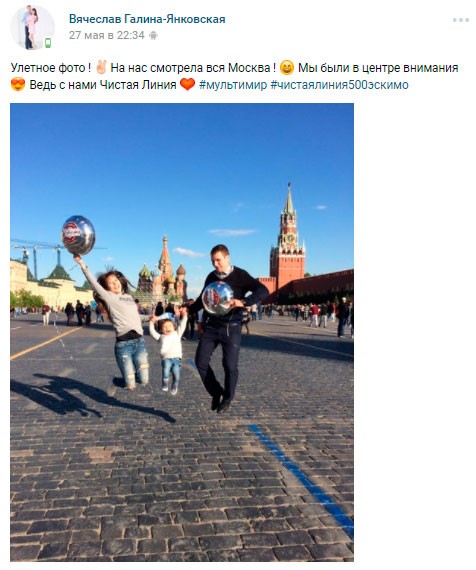Click the victory hand emoji in post text

coord(101,68)
